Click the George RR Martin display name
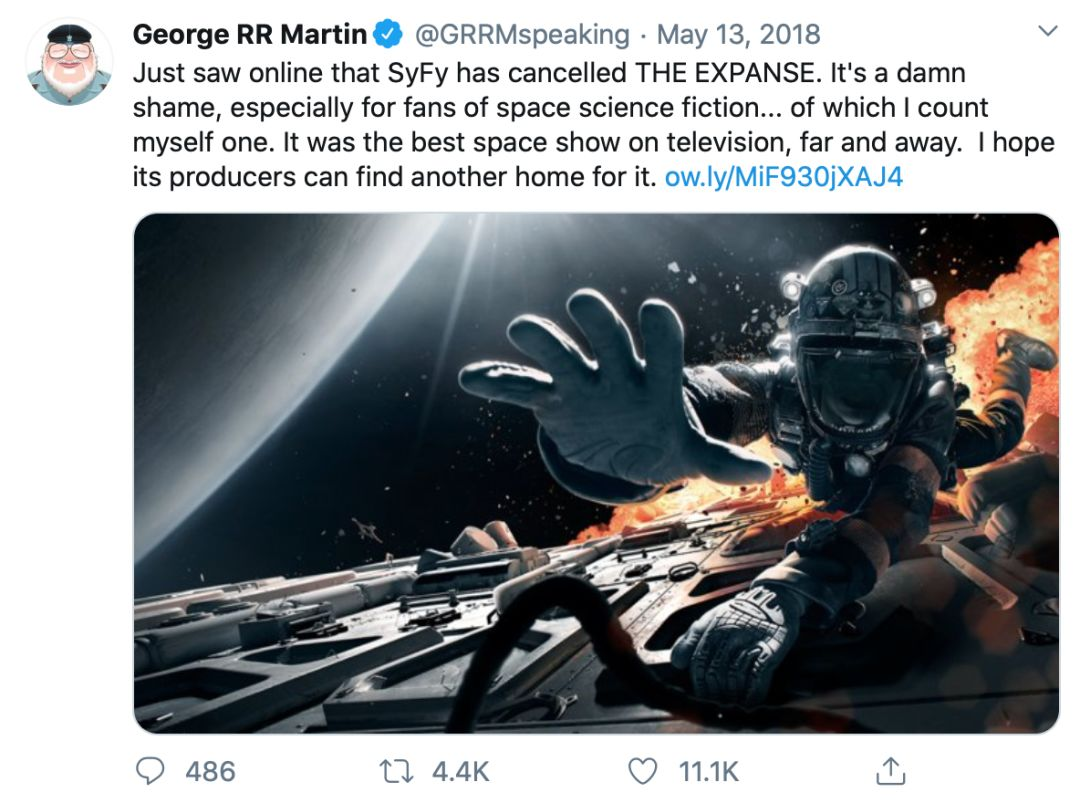This screenshot has height=803, width=1080. point(249,35)
